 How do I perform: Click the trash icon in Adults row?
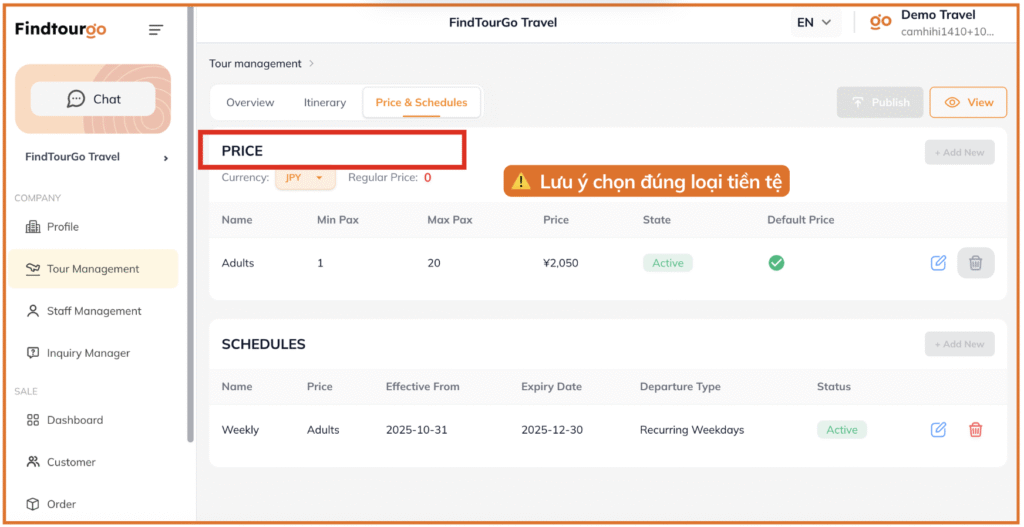(x=975, y=263)
